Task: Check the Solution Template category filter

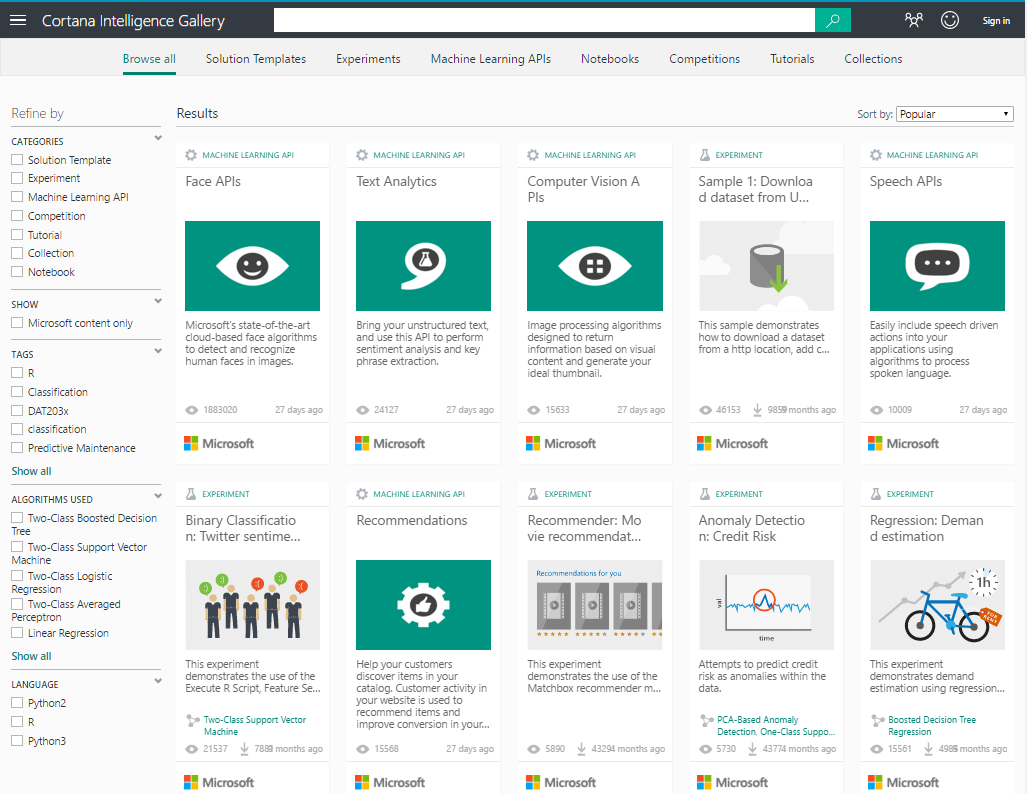Action: [17, 160]
